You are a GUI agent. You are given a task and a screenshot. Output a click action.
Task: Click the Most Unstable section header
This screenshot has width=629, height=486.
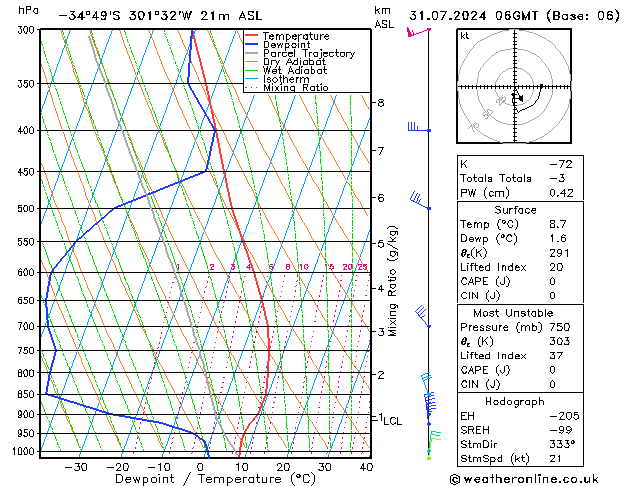click(513, 313)
